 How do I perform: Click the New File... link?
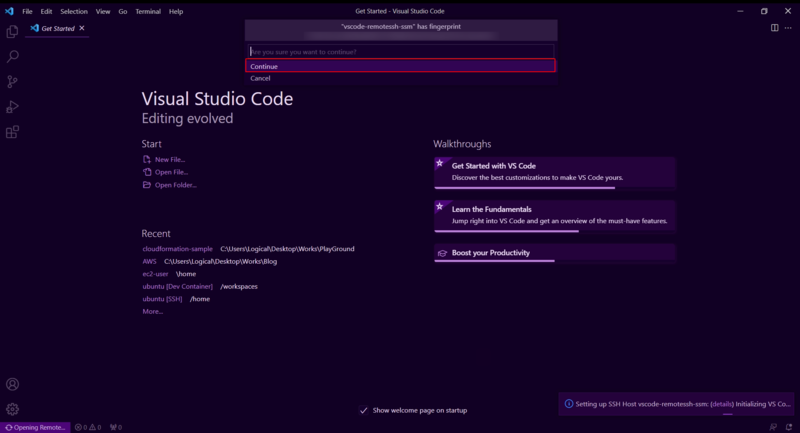coord(170,160)
